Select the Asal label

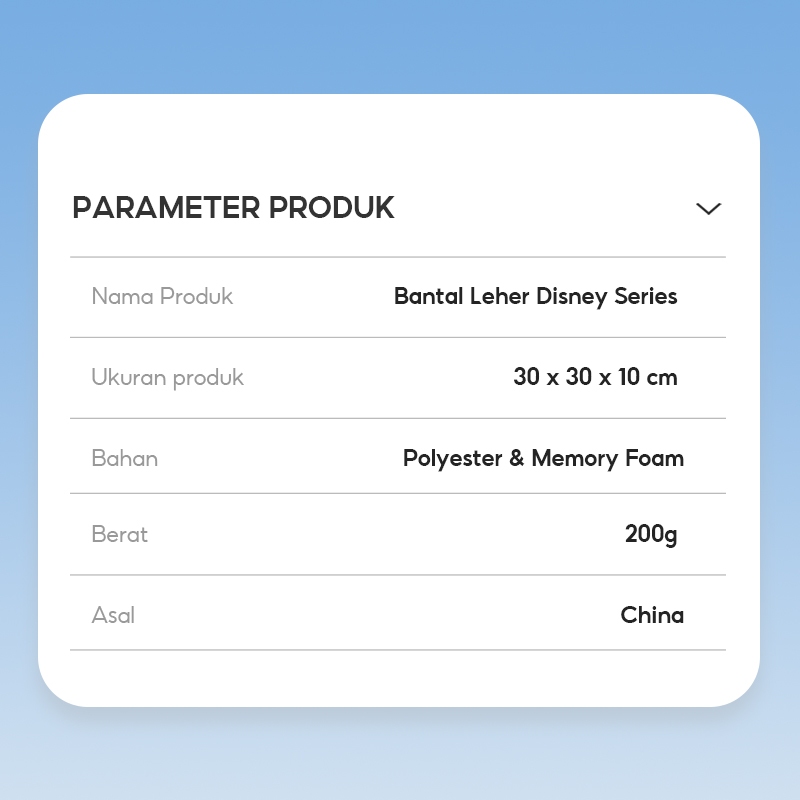(x=113, y=615)
